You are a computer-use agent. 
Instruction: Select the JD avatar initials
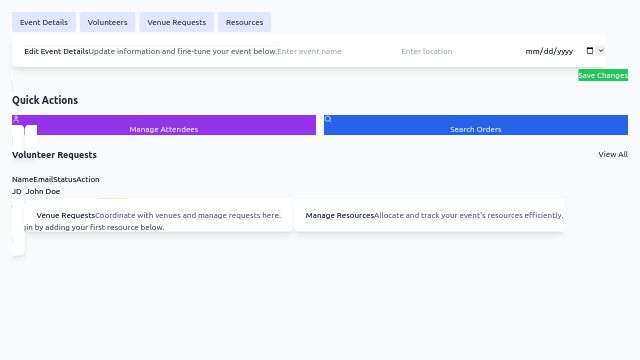tap(17, 191)
